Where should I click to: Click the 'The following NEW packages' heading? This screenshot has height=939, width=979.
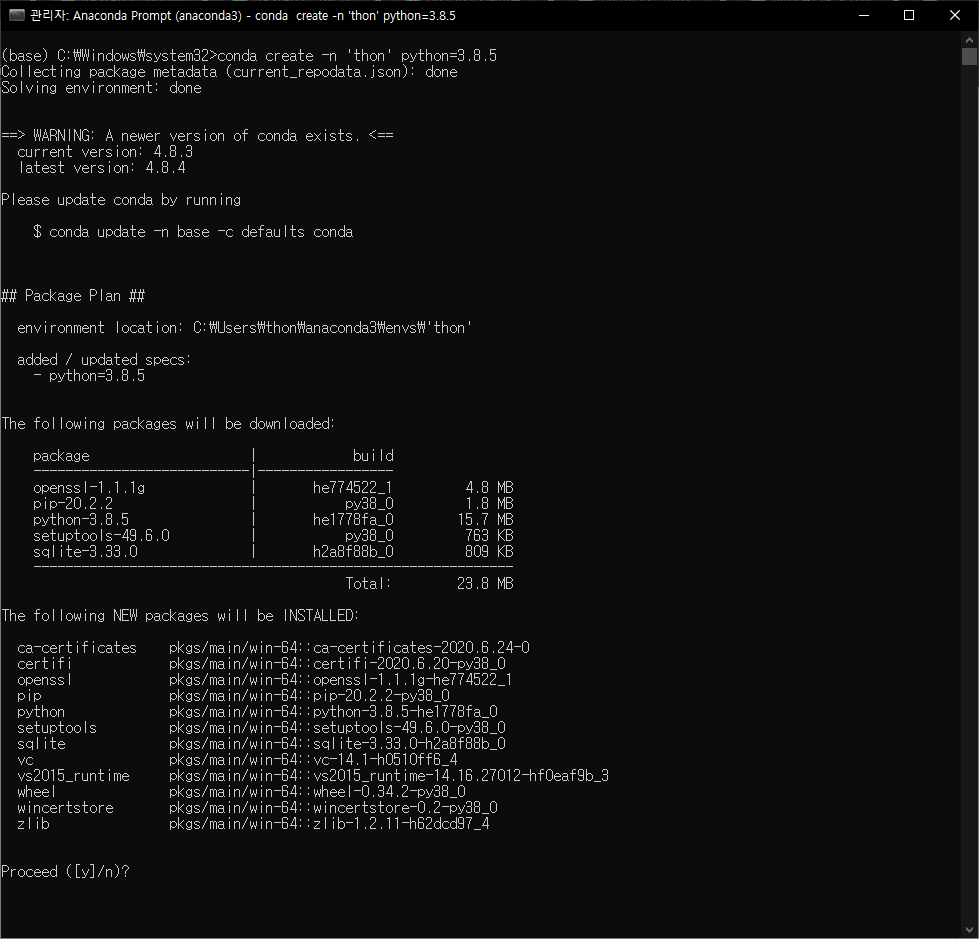(x=180, y=616)
